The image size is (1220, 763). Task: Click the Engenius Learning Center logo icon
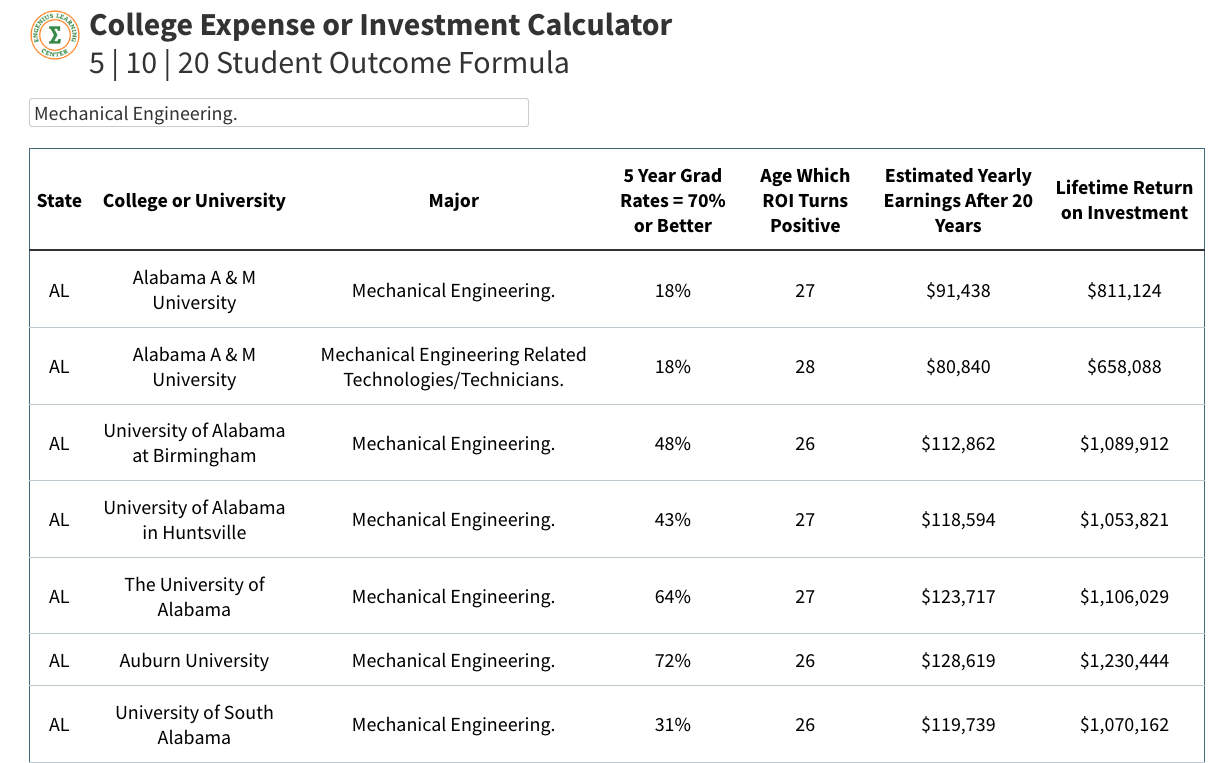click(x=55, y=35)
